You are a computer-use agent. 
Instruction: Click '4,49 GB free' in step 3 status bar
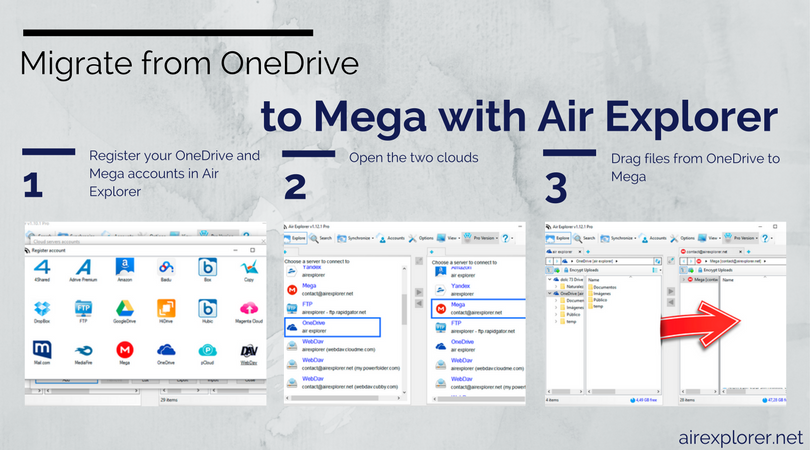pos(644,400)
